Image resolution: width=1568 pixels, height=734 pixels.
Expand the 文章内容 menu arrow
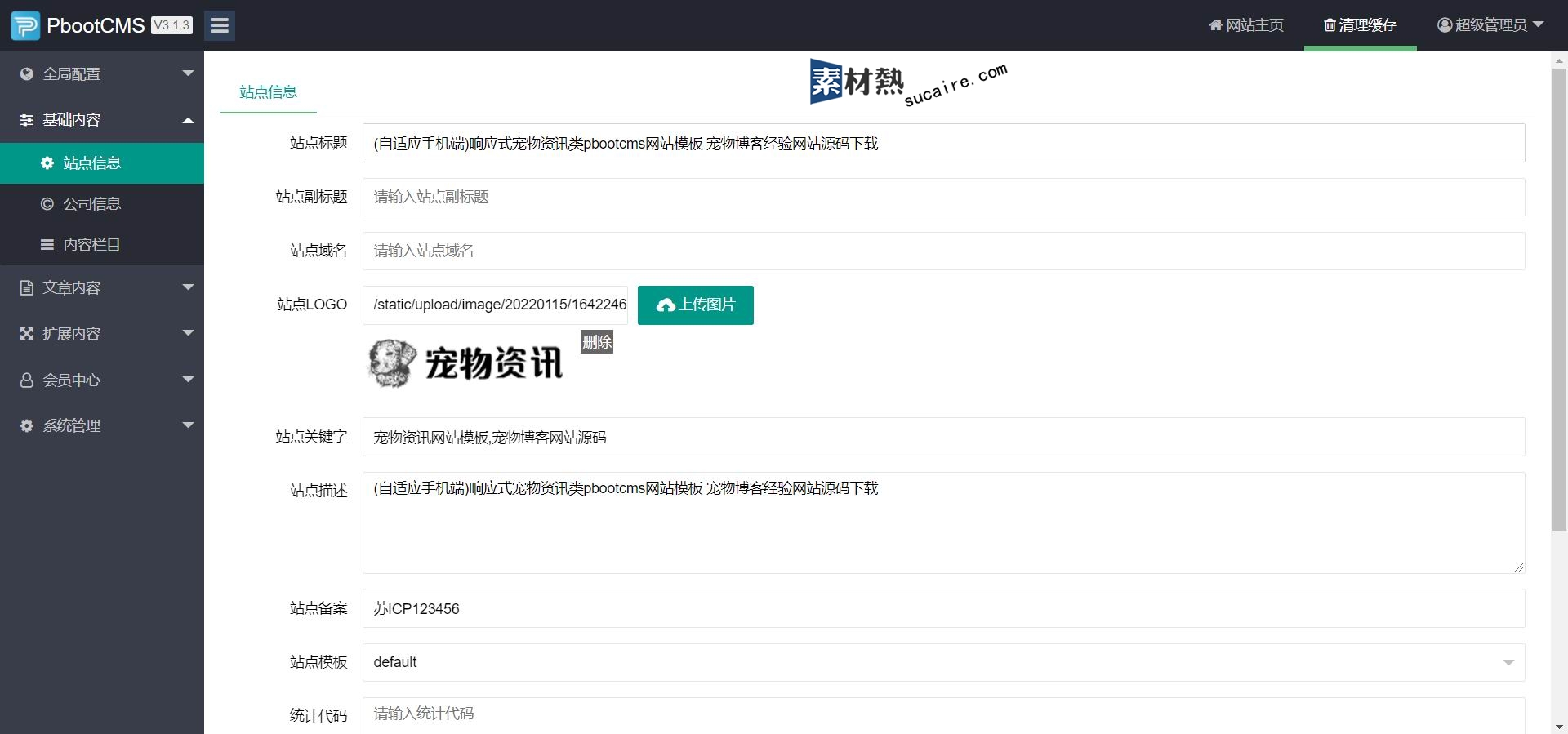(x=188, y=287)
